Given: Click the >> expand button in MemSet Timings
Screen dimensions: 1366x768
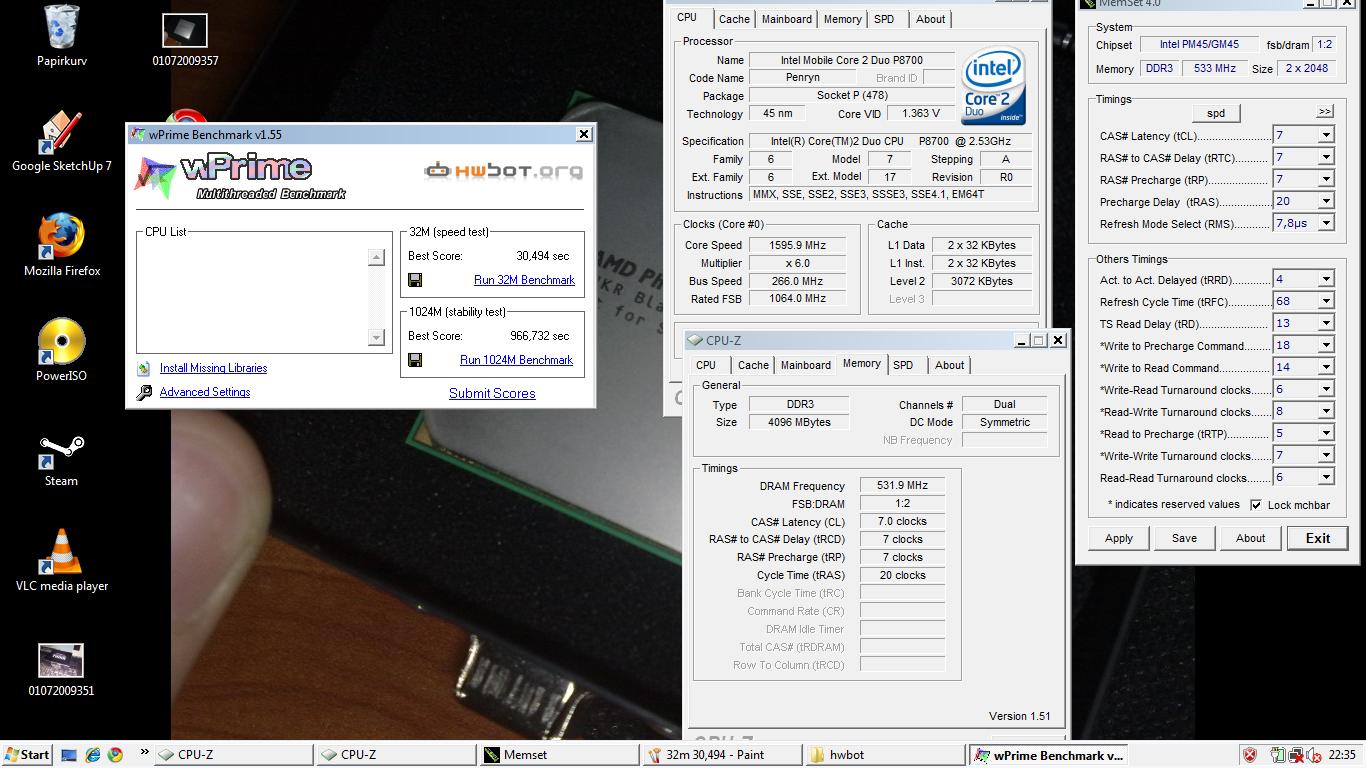Looking at the screenshot, I should [1325, 112].
